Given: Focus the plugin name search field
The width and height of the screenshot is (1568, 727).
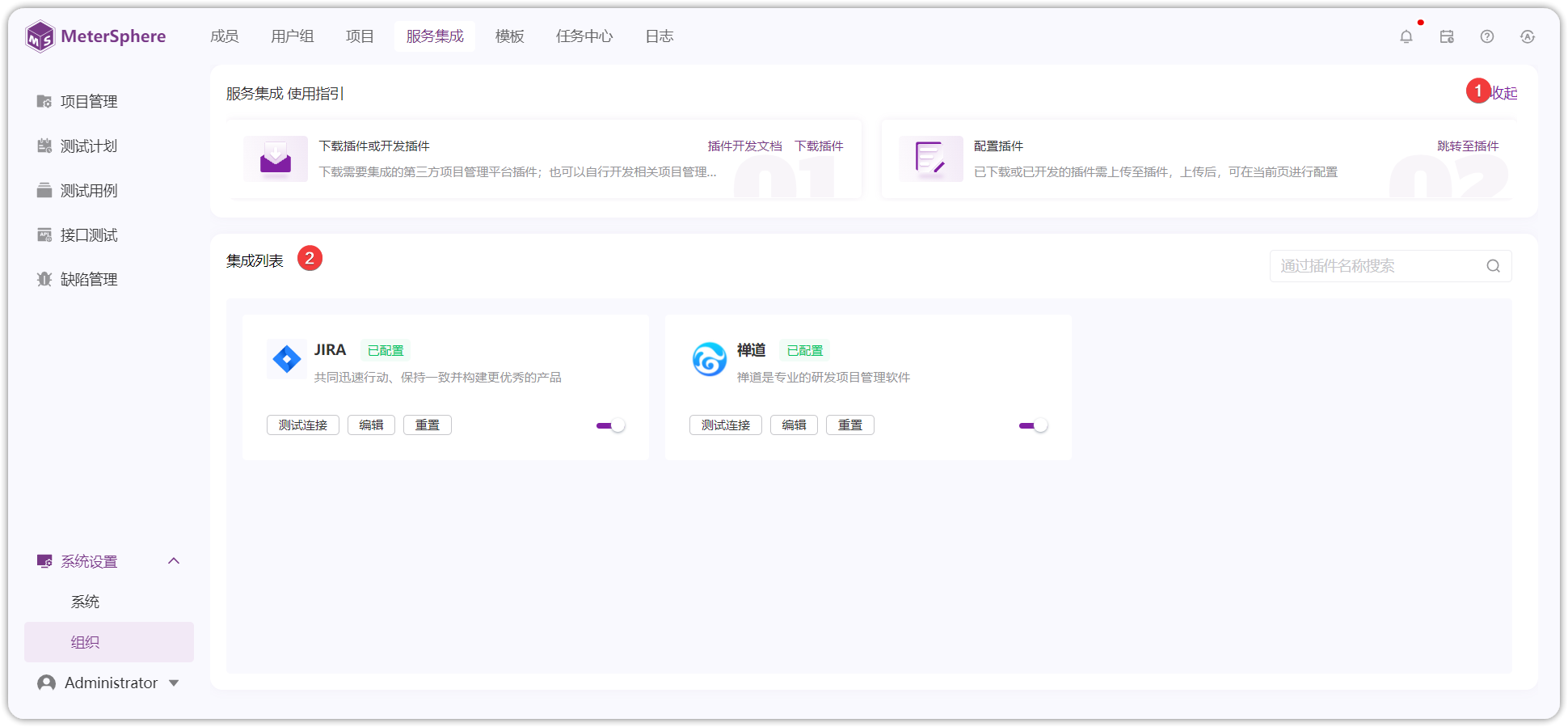Looking at the screenshot, I should pyautogui.click(x=1390, y=266).
